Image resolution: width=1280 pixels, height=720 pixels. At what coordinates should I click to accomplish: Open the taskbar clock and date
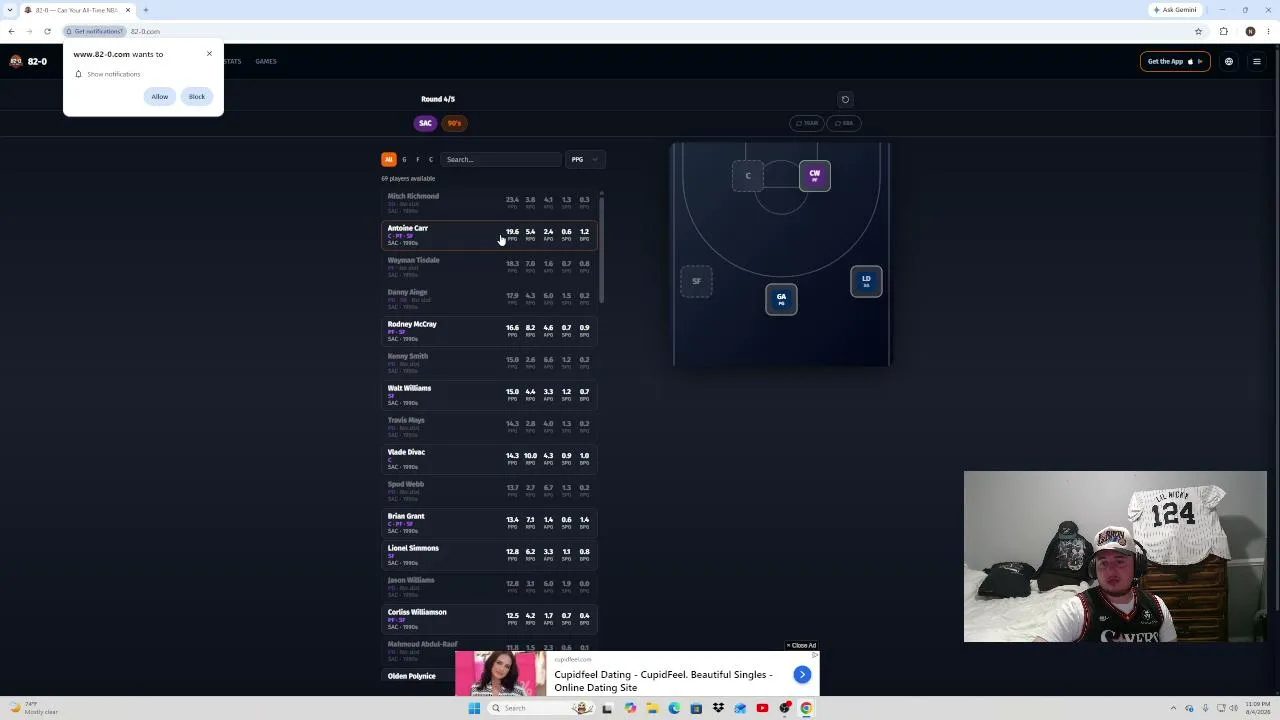tap(1258, 708)
